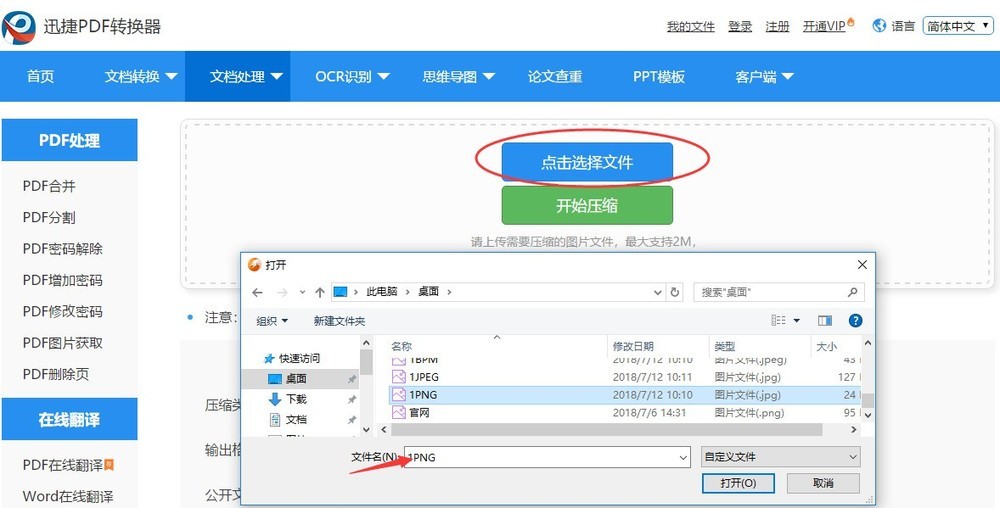Click the forward arrow in Open dialog
Viewport: 1000px width, 508px height.
(282, 293)
